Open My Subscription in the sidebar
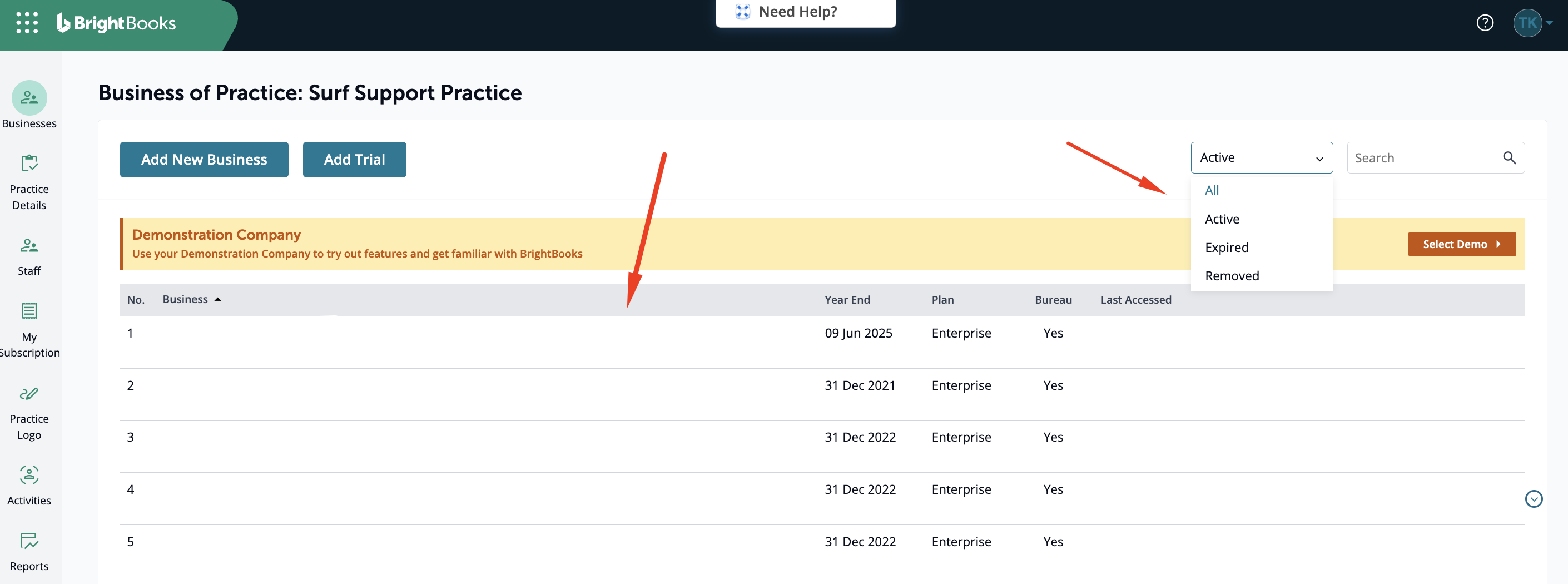Viewport: 1568px width, 584px height. click(29, 330)
